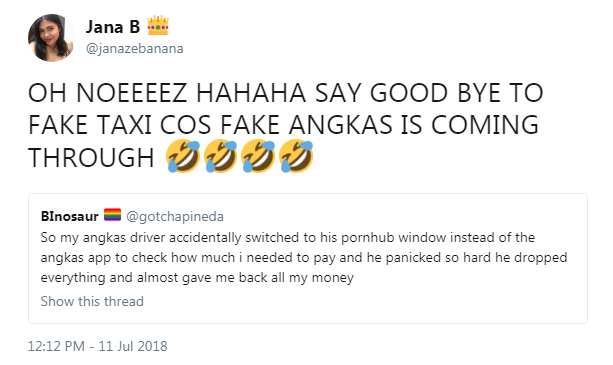
Task: Click the quoted line ending with my money
Action: (x=197, y=277)
